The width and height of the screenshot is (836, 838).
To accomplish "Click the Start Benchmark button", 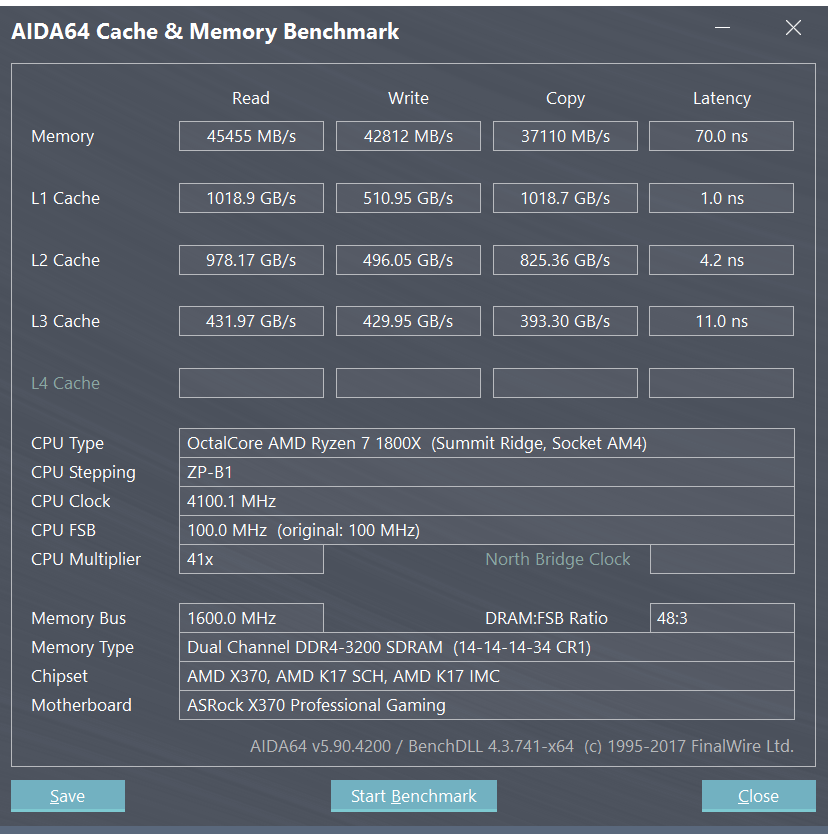I will pos(414,796).
